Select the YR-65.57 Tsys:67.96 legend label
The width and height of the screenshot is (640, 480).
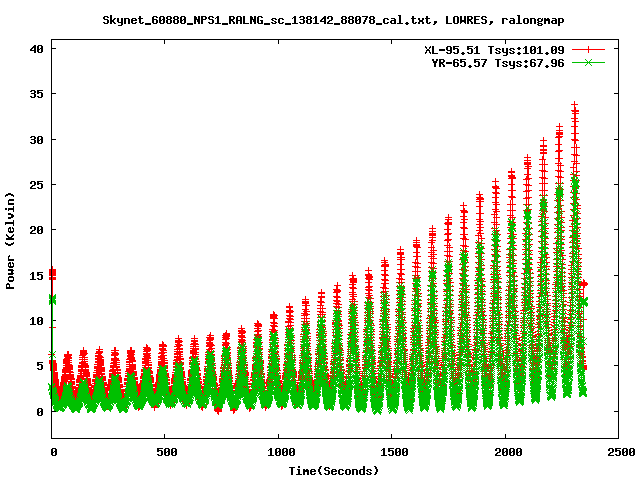498,63
